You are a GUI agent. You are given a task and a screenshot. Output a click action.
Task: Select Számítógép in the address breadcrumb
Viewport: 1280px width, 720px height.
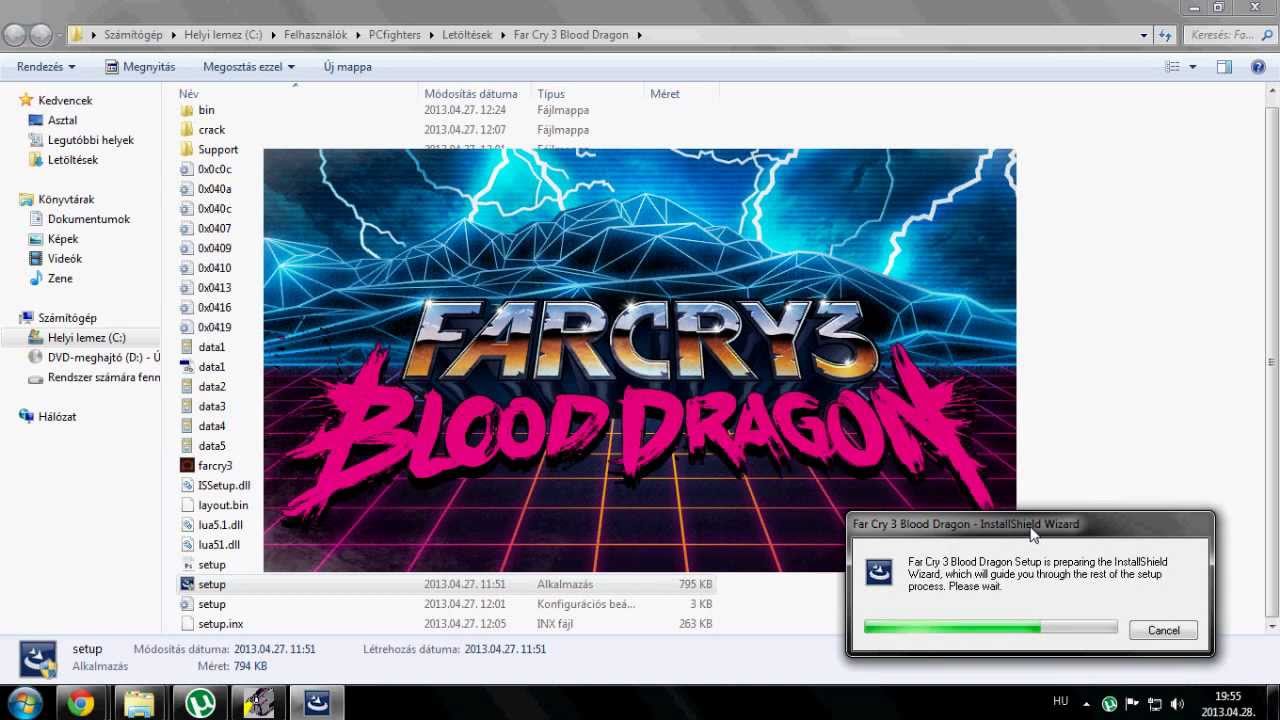tap(133, 35)
